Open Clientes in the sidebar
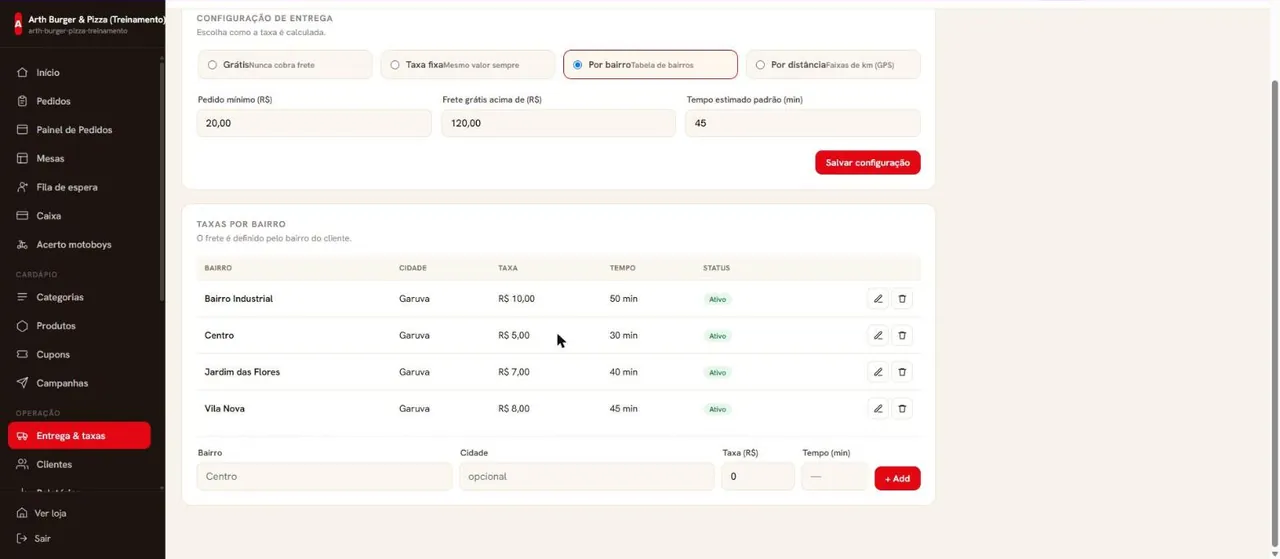This screenshot has height=559, width=1280. tap(79, 464)
